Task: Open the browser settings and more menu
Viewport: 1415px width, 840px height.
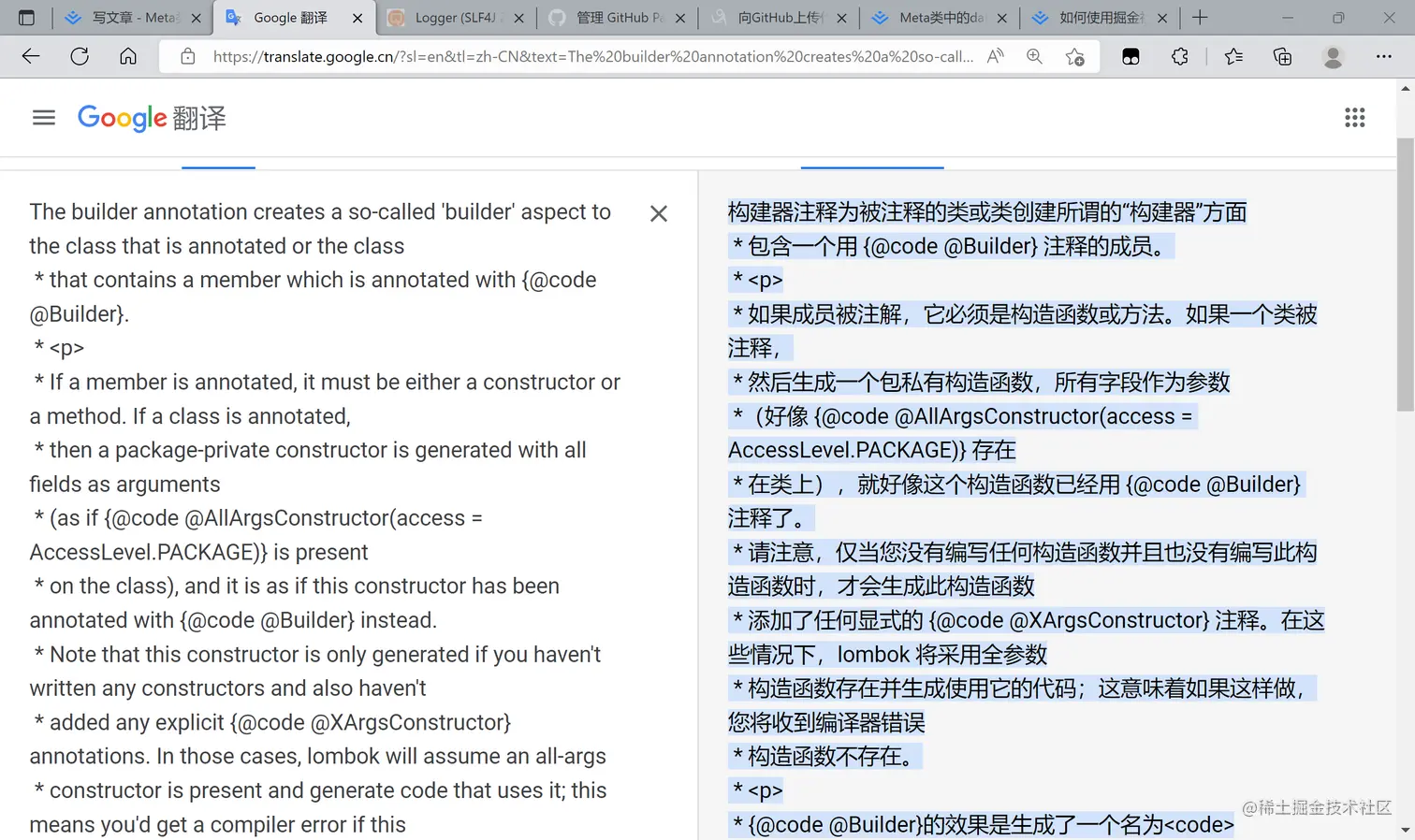Action: 1384,56
